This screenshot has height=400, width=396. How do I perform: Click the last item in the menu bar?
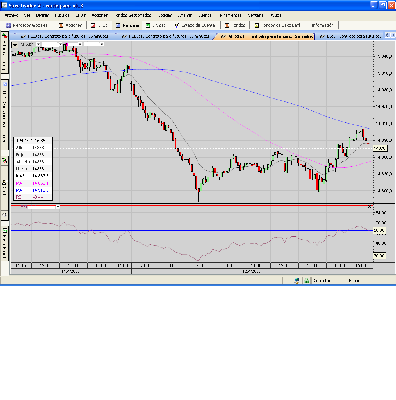click(x=276, y=15)
